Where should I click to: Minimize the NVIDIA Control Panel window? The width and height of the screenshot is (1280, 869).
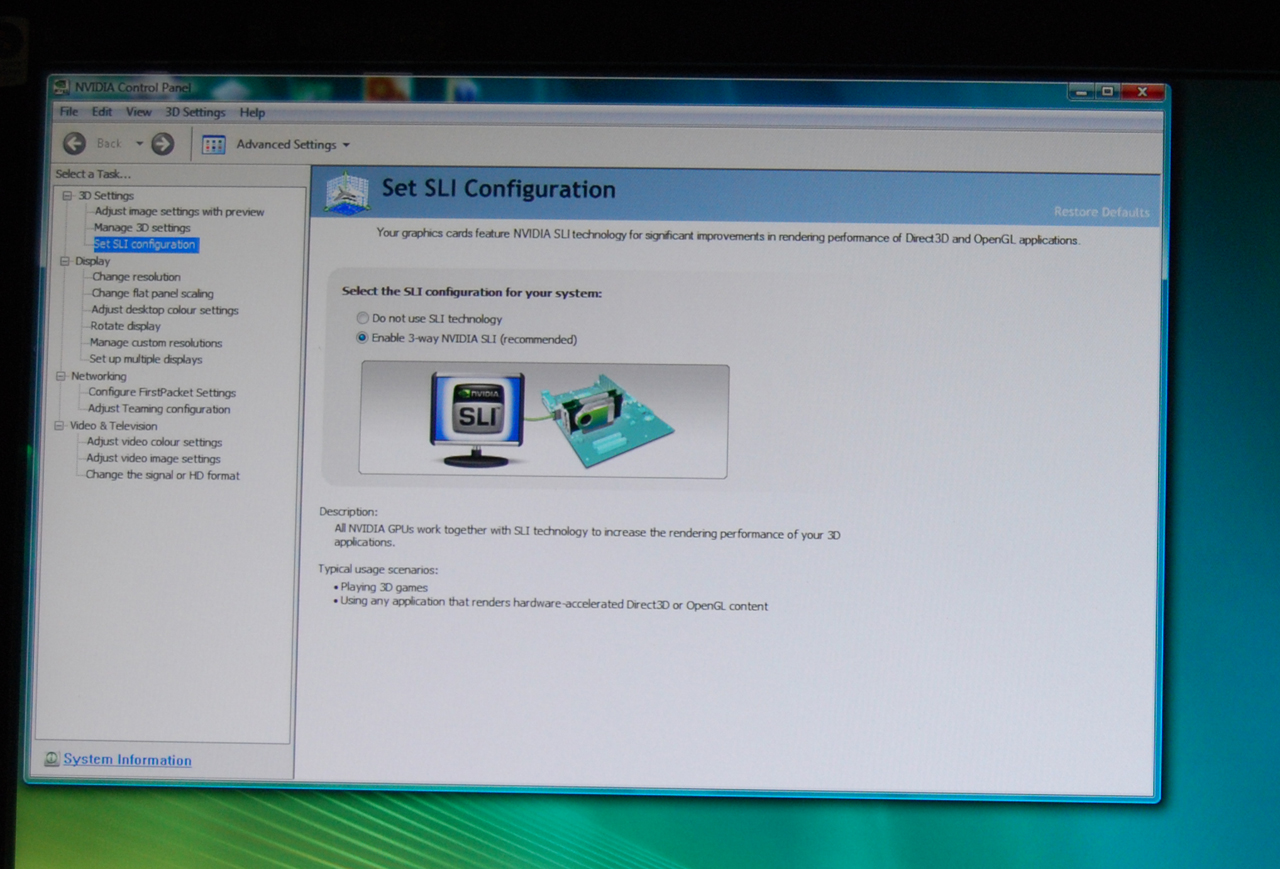coord(1081,92)
